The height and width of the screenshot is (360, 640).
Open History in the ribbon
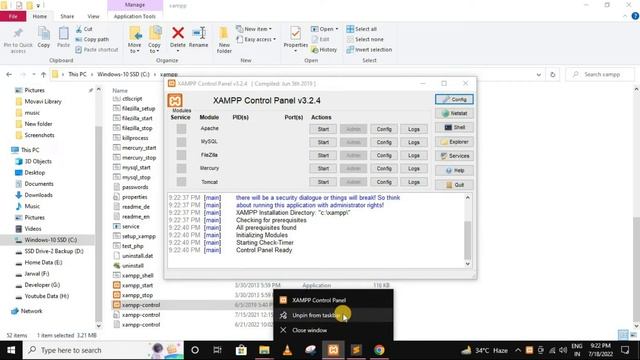pos(324,49)
